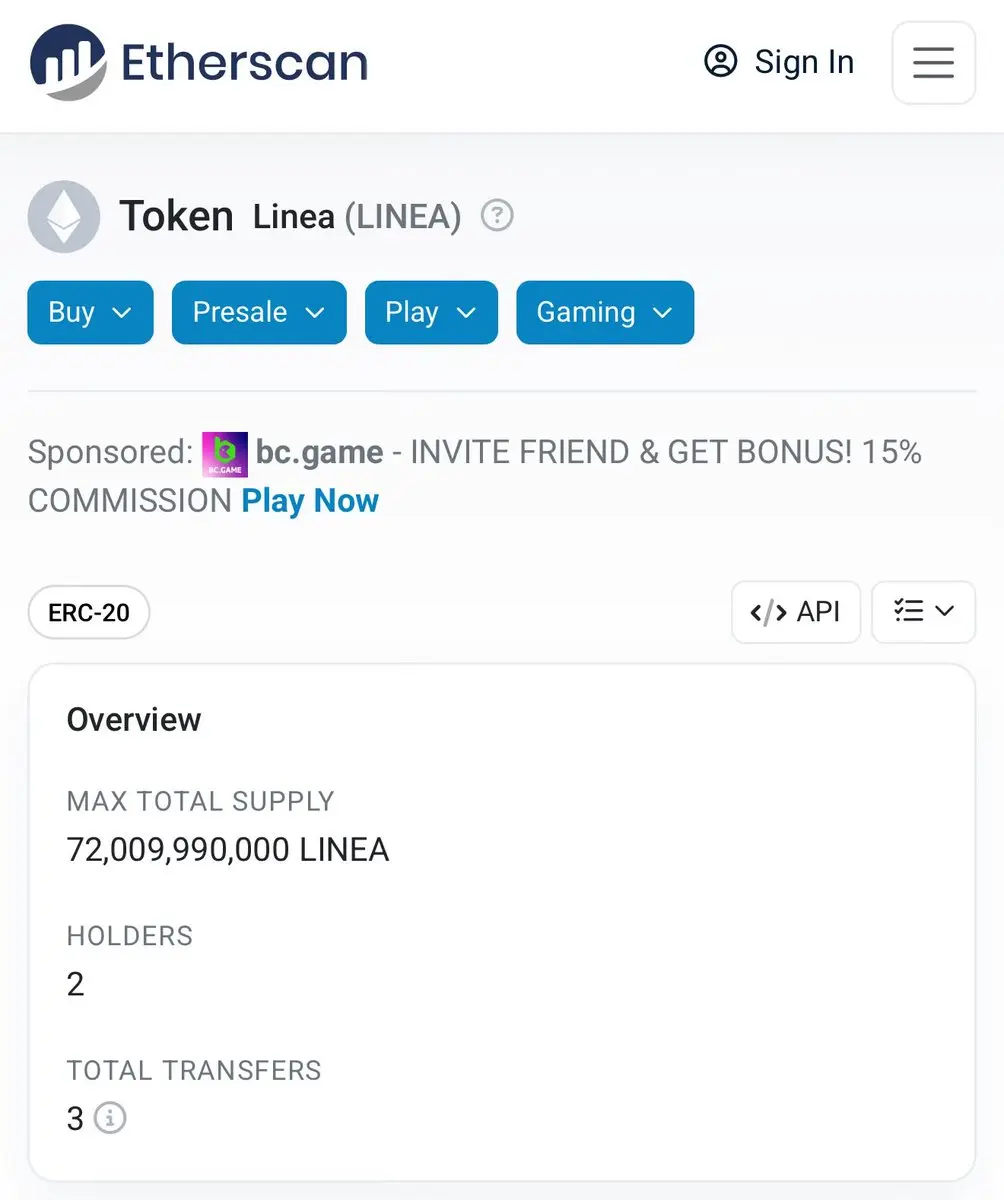
Task: Expand the Presale dropdown
Action: point(259,312)
